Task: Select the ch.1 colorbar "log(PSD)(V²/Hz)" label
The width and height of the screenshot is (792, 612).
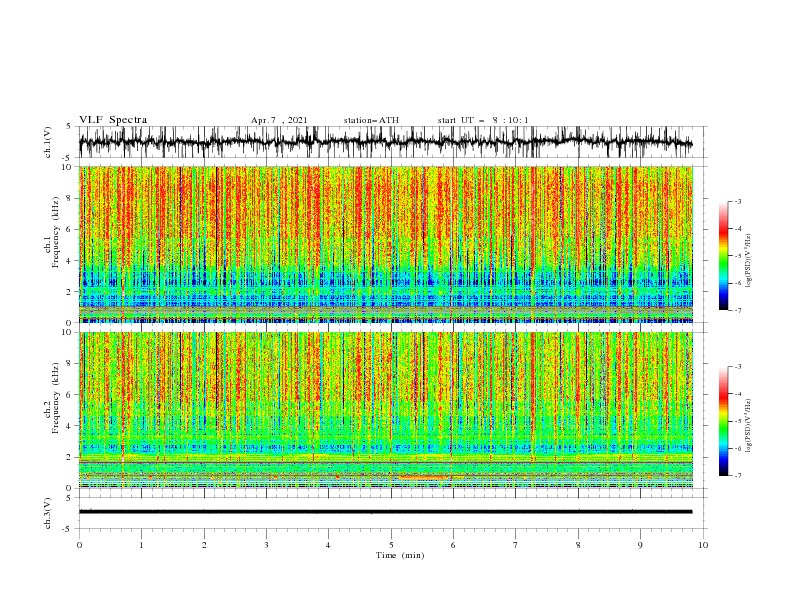Action: click(748, 261)
